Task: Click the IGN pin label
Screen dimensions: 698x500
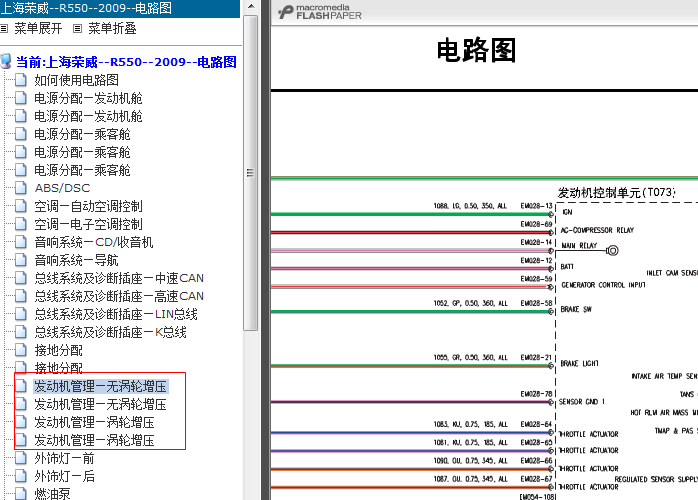Action: [567, 212]
